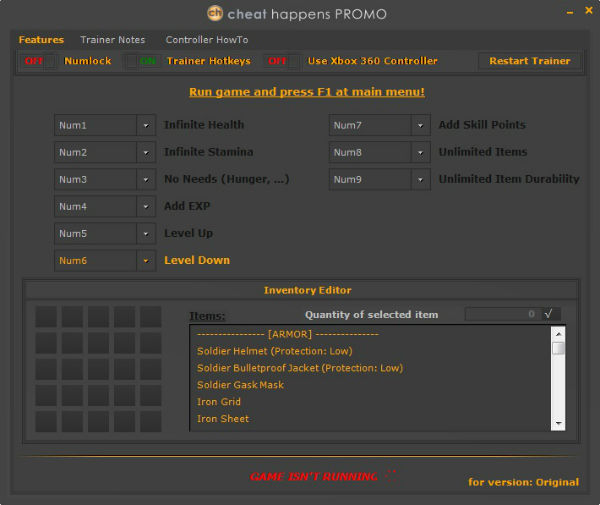600x505 pixels.
Task: Click the quantity of selected item field
Action: click(x=503, y=314)
